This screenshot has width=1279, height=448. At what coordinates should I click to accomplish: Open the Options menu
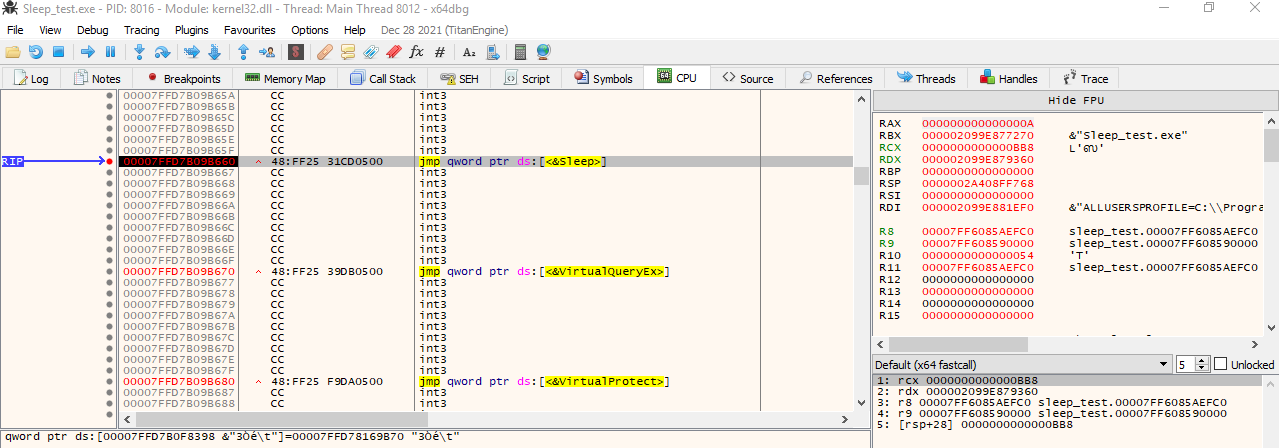tap(310, 30)
